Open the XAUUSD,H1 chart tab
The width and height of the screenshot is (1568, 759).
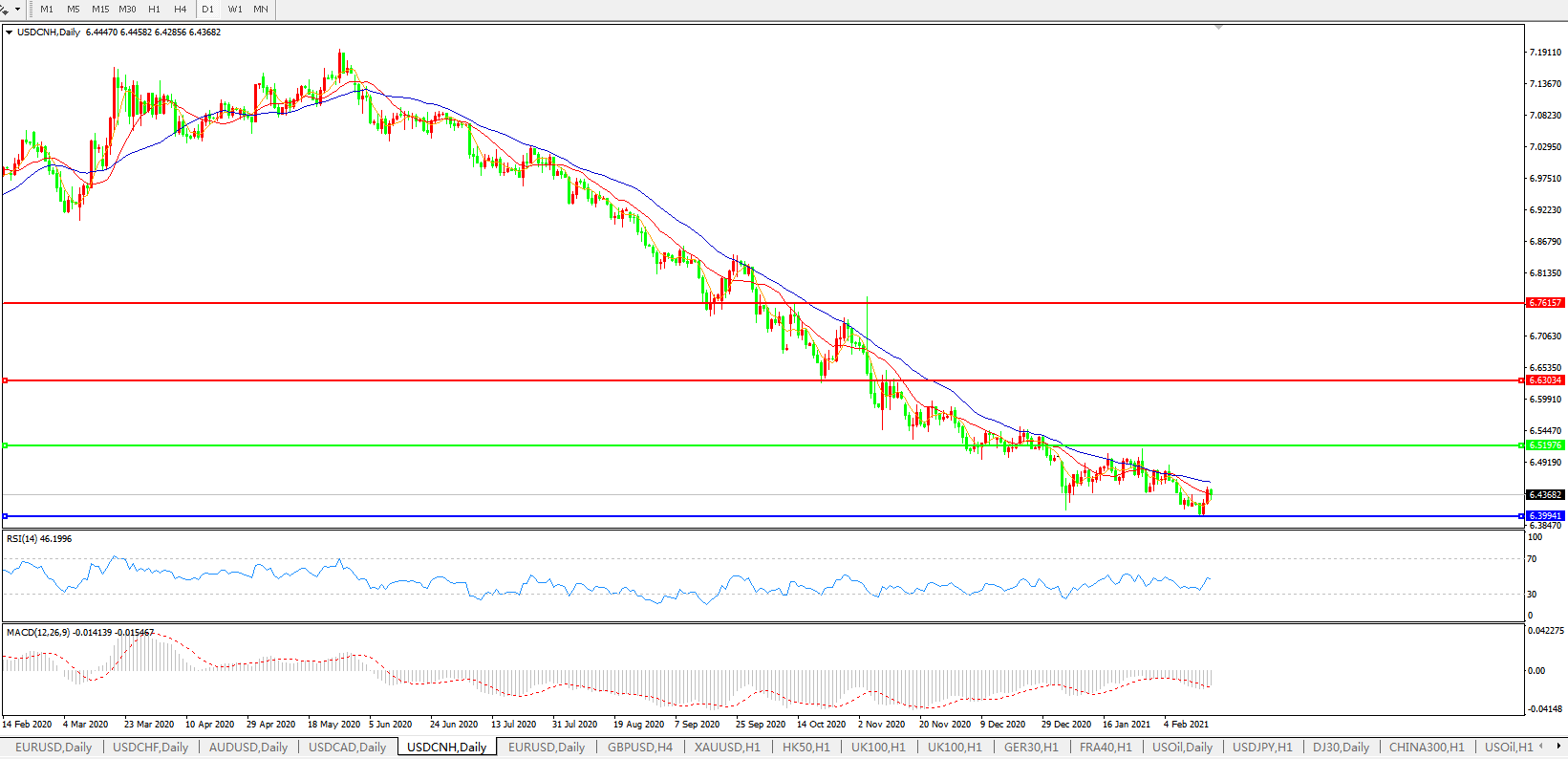click(727, 747)
